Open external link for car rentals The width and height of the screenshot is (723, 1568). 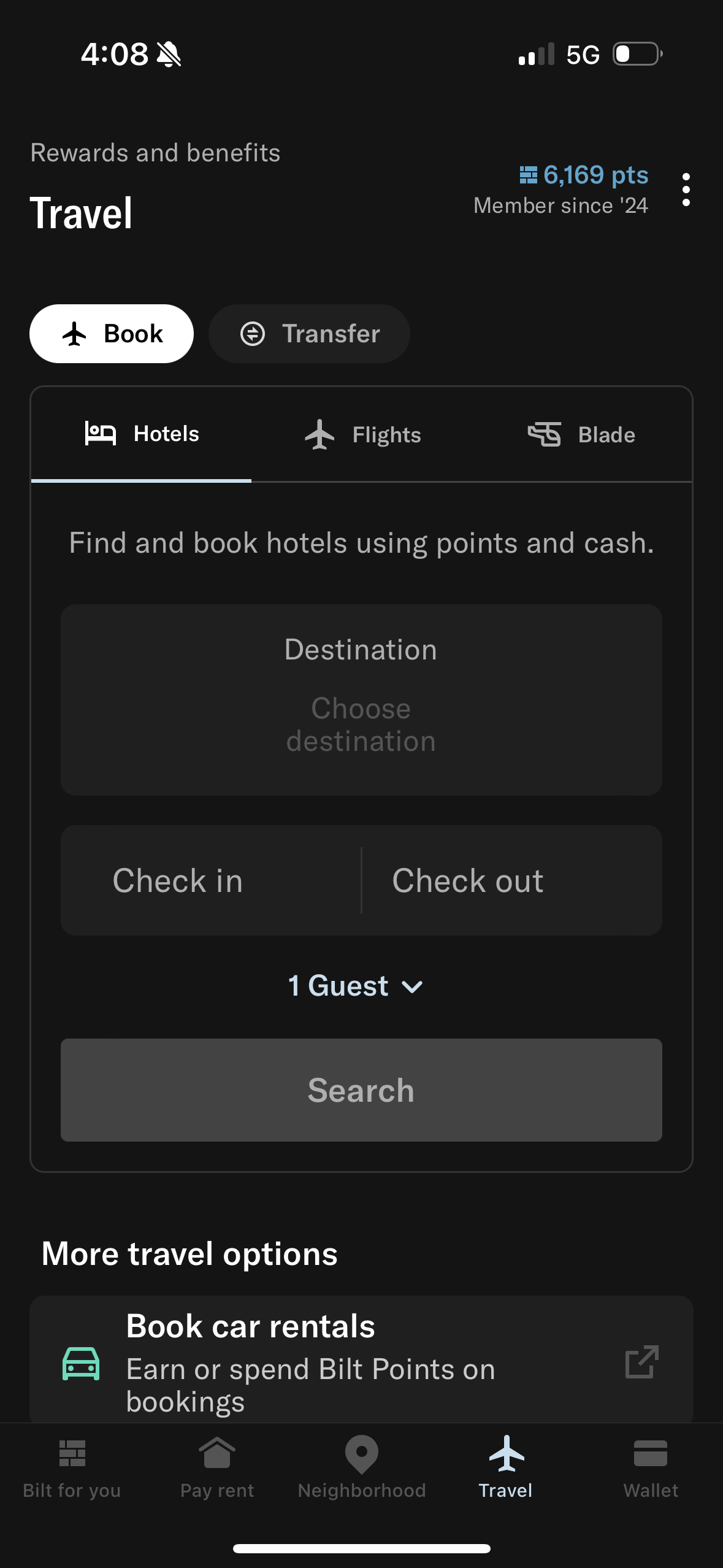(x=641, y=1362)
